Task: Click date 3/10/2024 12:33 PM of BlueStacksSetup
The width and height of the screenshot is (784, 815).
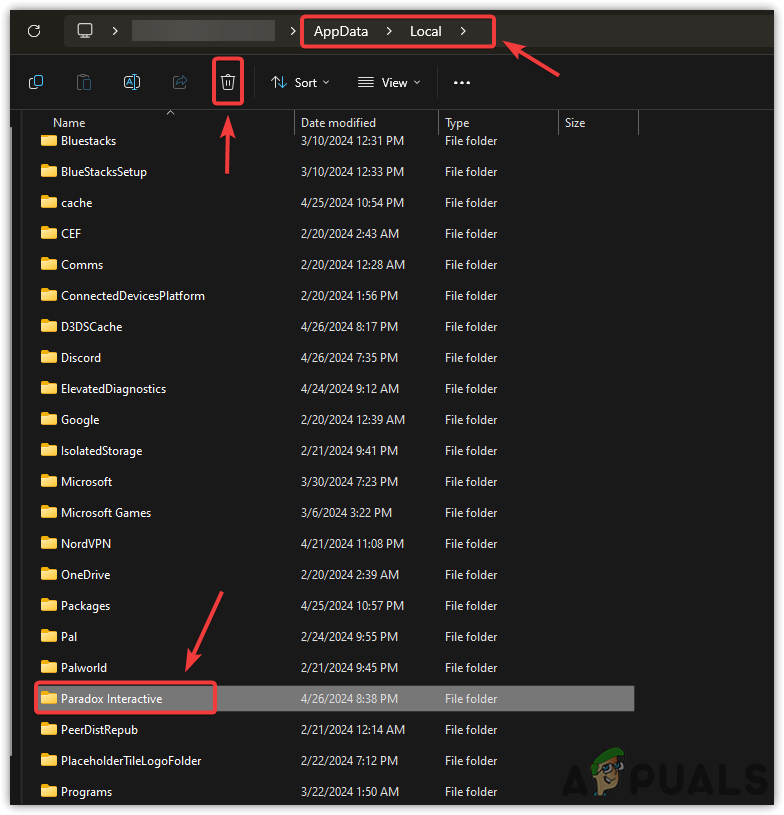Action: point(352,172)
